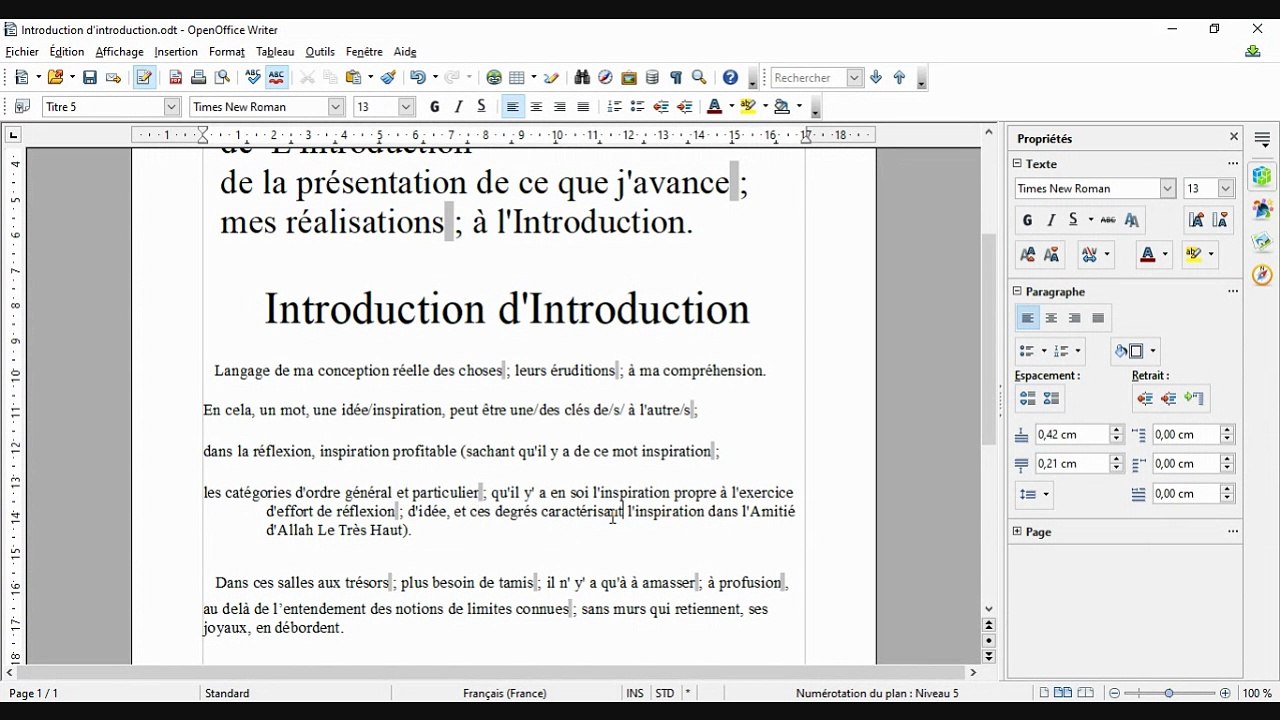Open Data Sources database icon
Image resolution: width=1280 pixels, height=720 pixels.
pyautogui.click(x=652, y=77)
